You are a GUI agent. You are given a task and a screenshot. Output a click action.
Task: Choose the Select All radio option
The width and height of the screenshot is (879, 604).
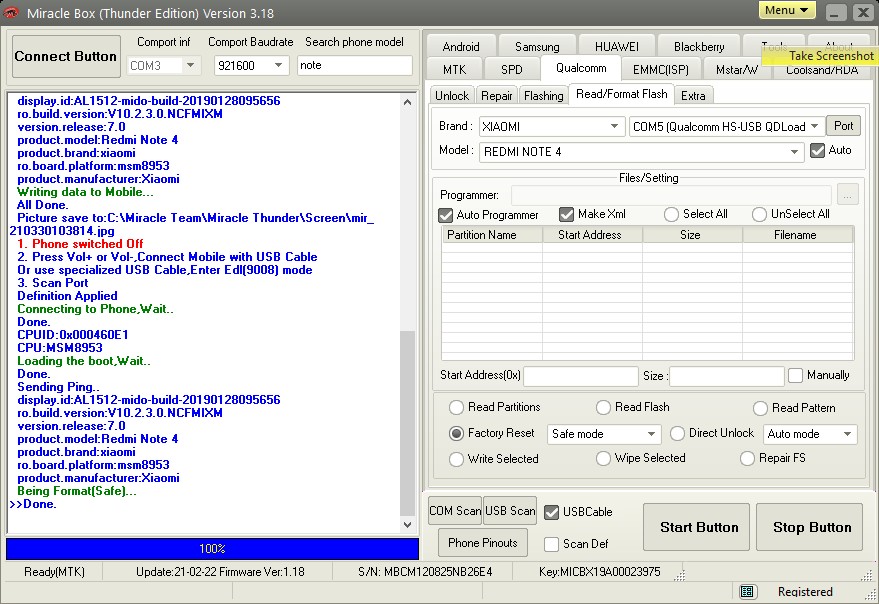671,214
